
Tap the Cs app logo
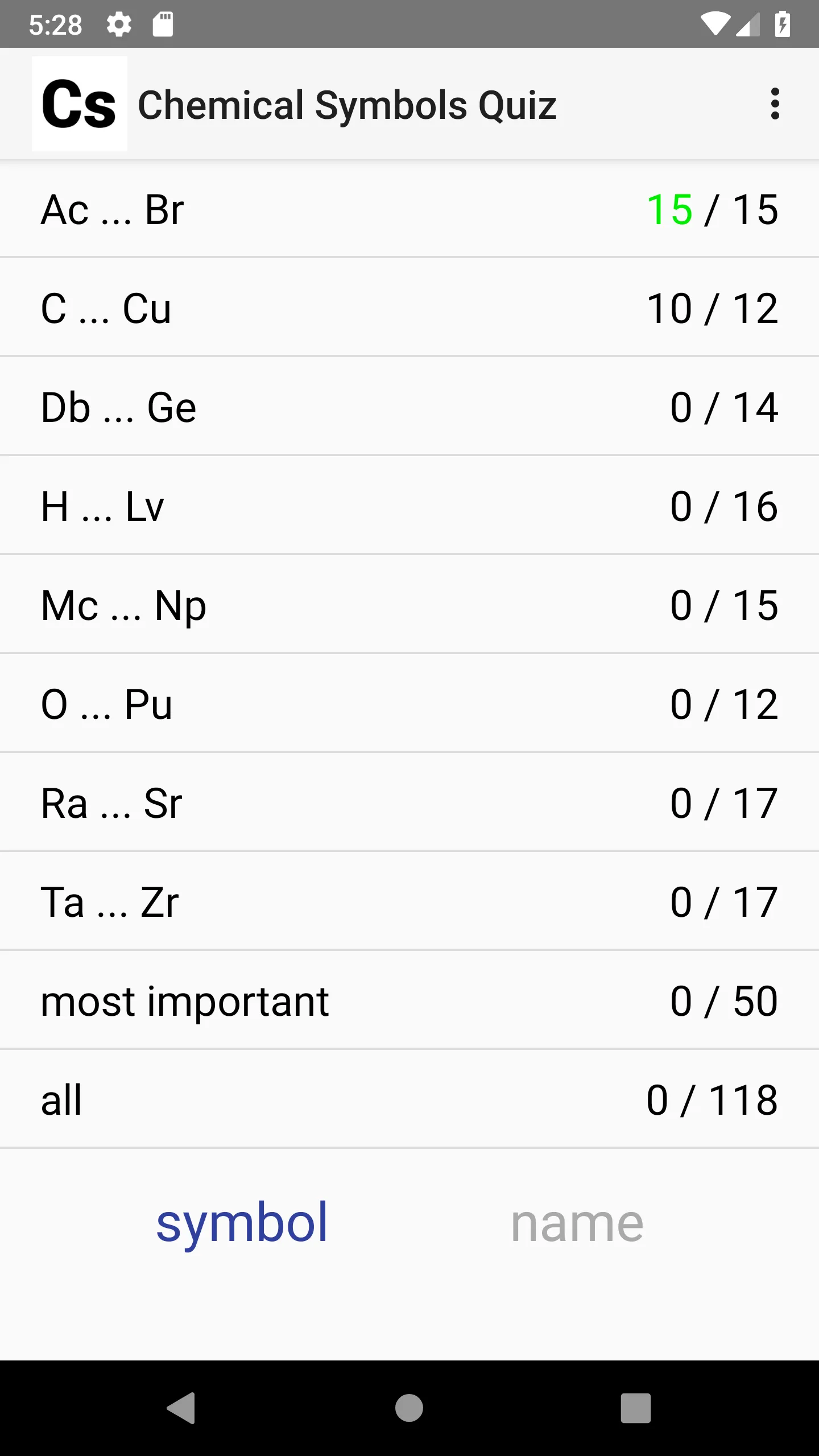80,104
